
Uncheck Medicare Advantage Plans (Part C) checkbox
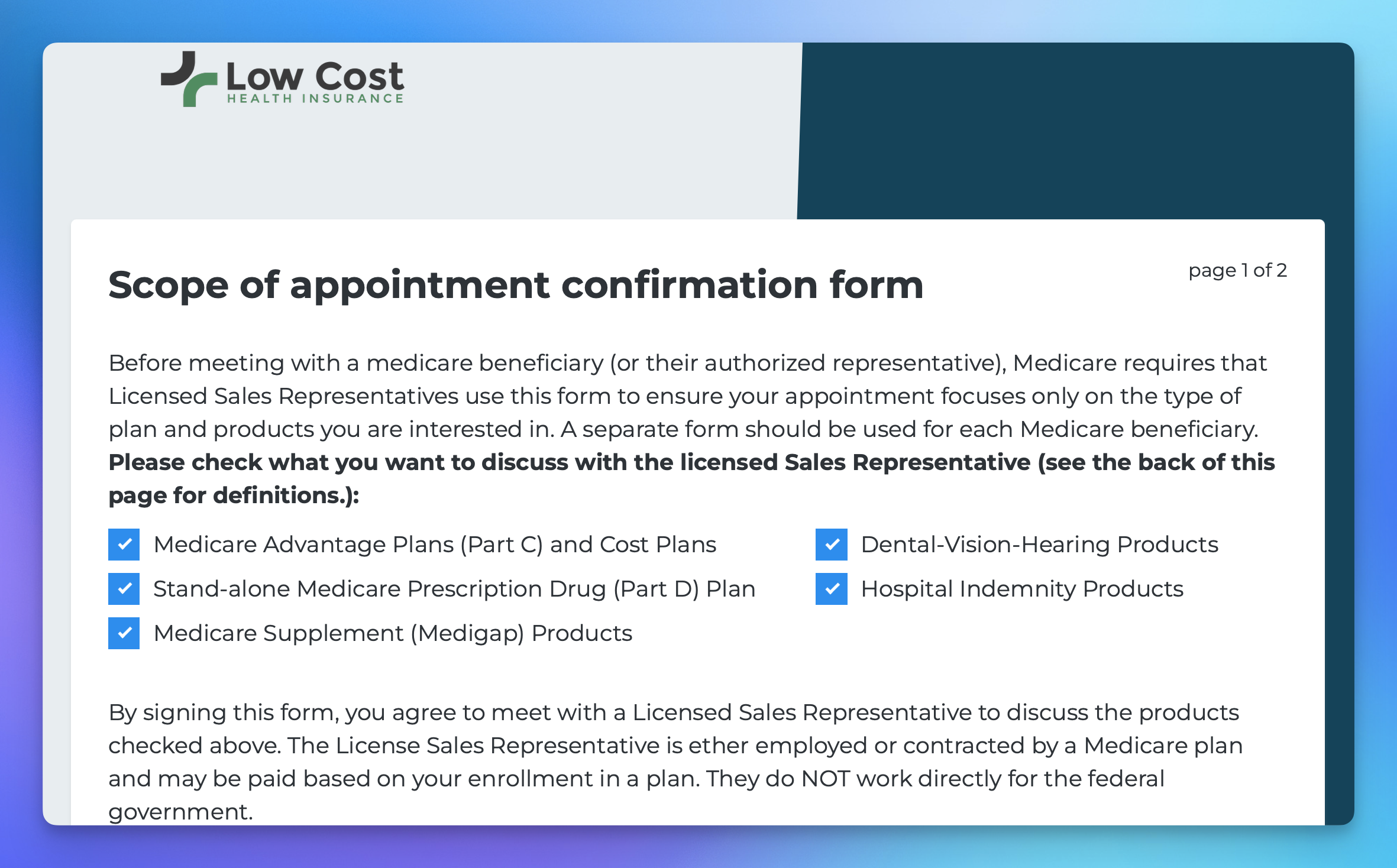pos(124,544)
